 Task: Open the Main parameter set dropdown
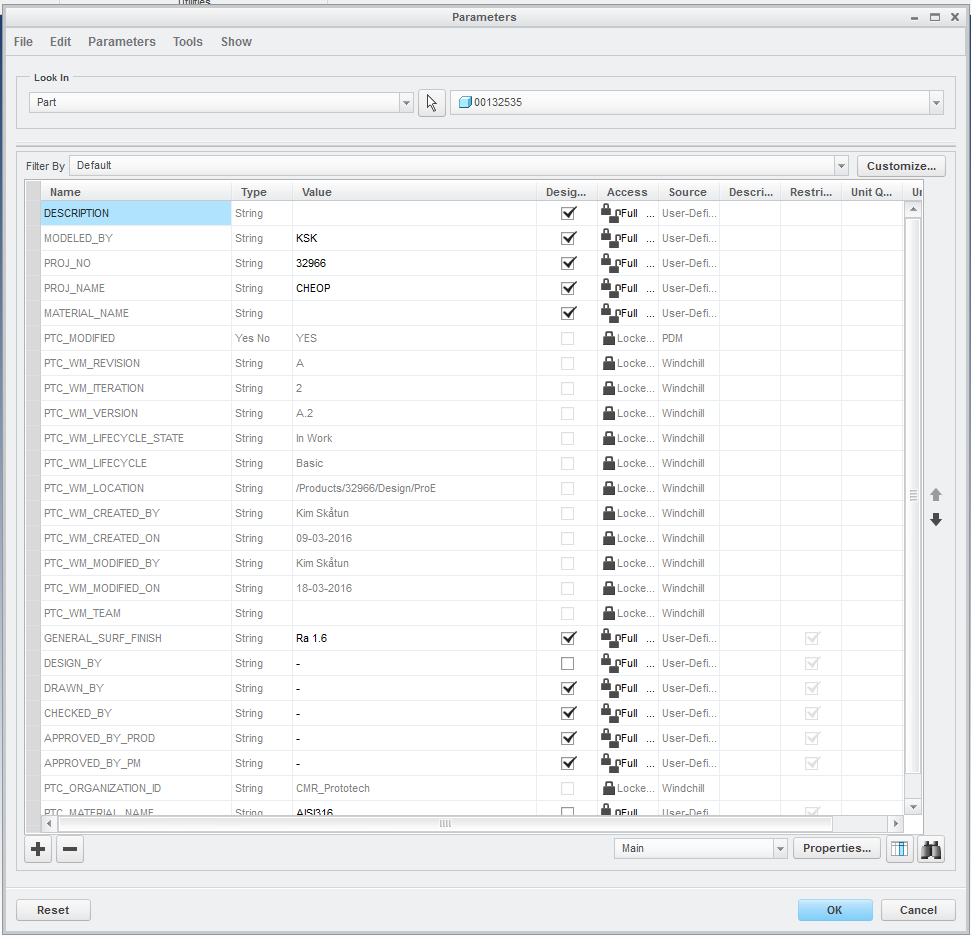coord(780,849)
